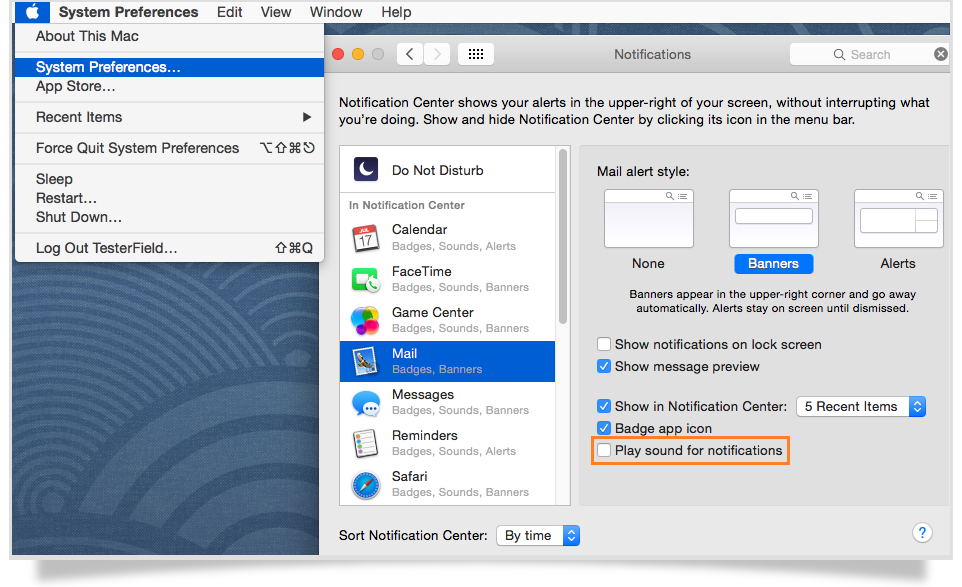Choose Restart… from the Apple menu
The width and height of the screenshot is (962, 587).
click(x=169, y=198)
